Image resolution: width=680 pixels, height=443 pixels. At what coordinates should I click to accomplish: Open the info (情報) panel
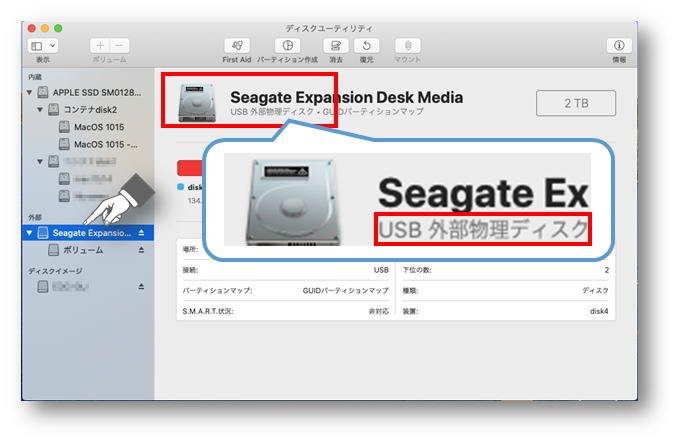click(x=619, y=46)
